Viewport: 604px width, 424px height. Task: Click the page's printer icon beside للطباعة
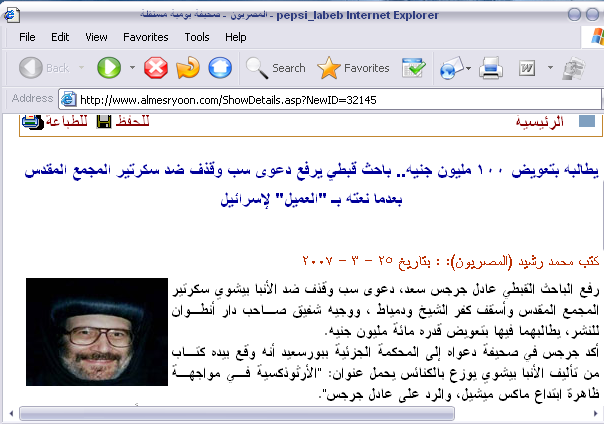tap(32, 121)
